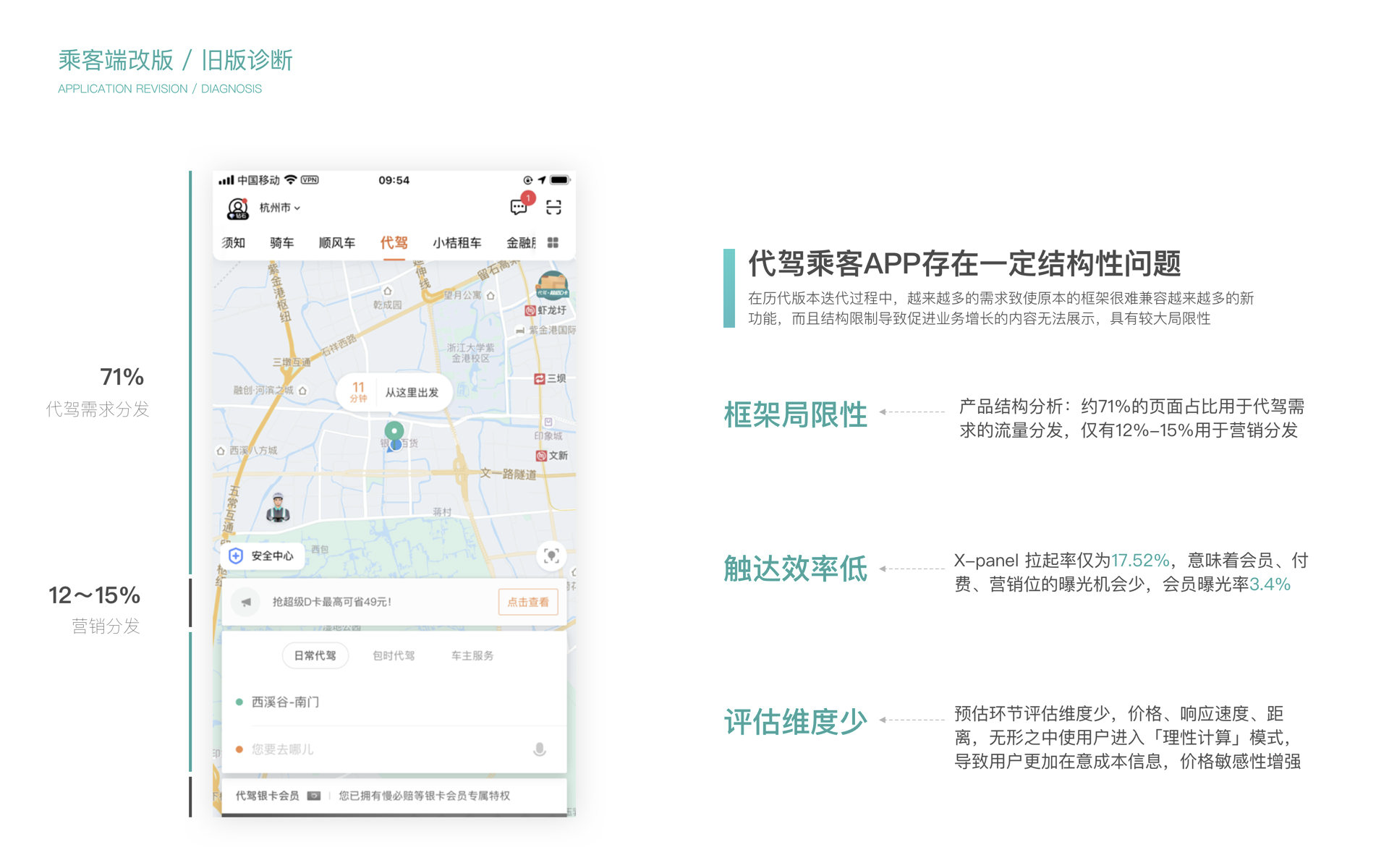Tap the voice input microphone icon
1389x868 pixels.
539,749
